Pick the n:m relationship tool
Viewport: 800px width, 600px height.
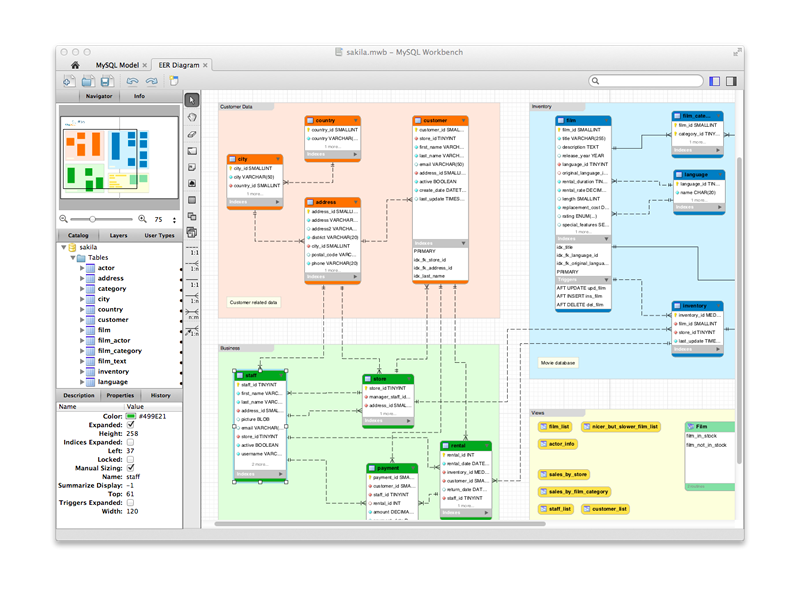[x=193, y=315]
